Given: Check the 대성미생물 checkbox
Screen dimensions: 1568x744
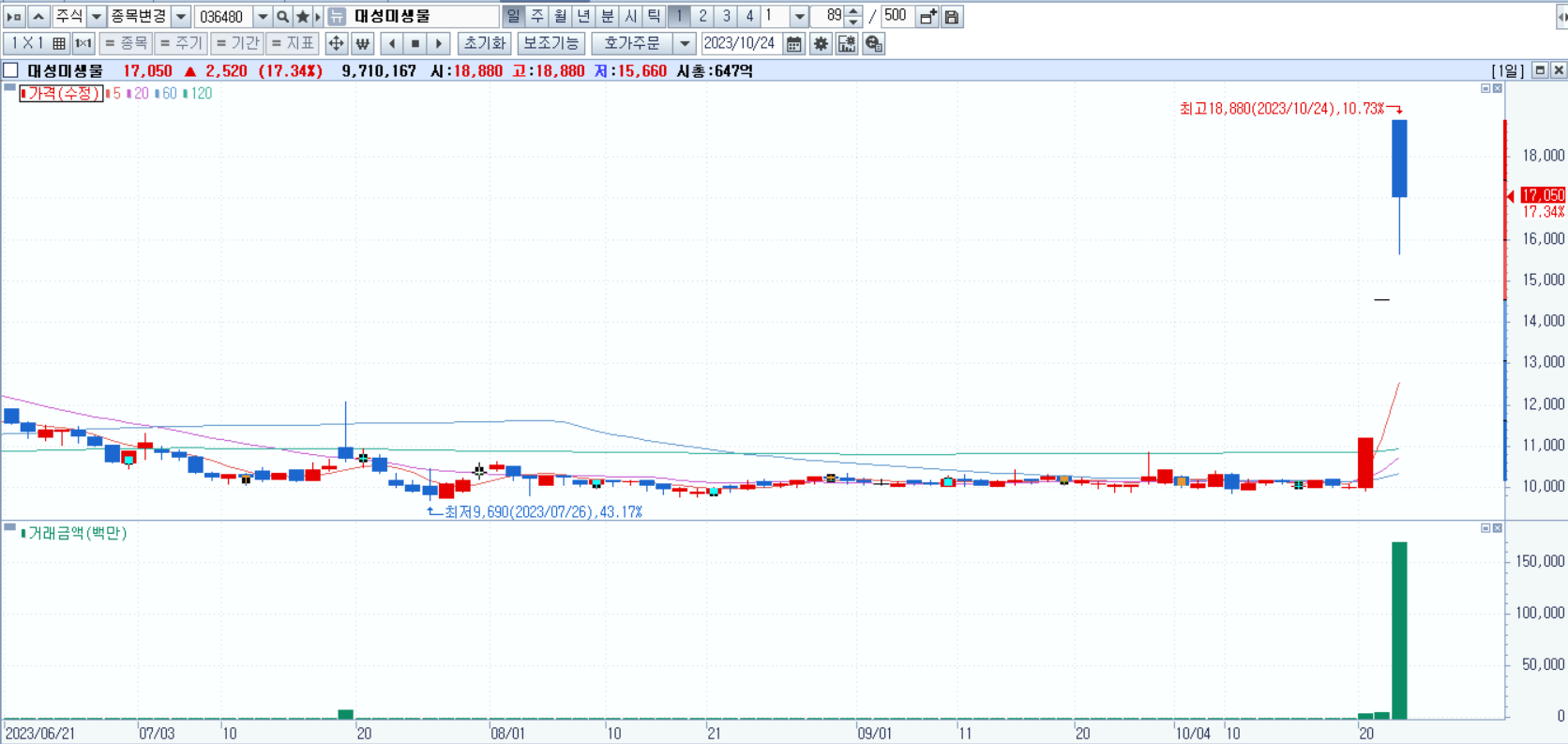Looking at the screenshot, I should [11, 70].
